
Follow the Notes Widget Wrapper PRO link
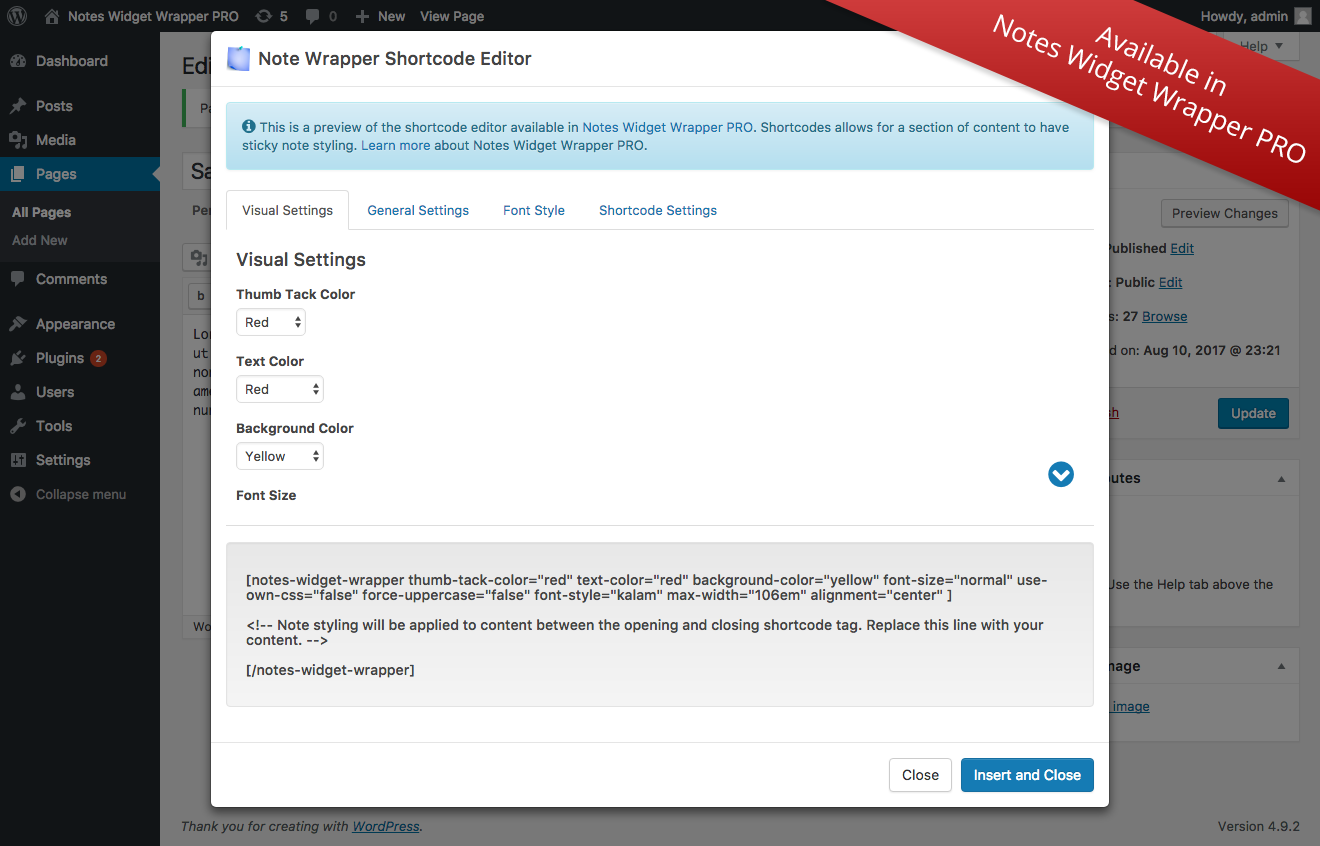click(x=667, y=127)
